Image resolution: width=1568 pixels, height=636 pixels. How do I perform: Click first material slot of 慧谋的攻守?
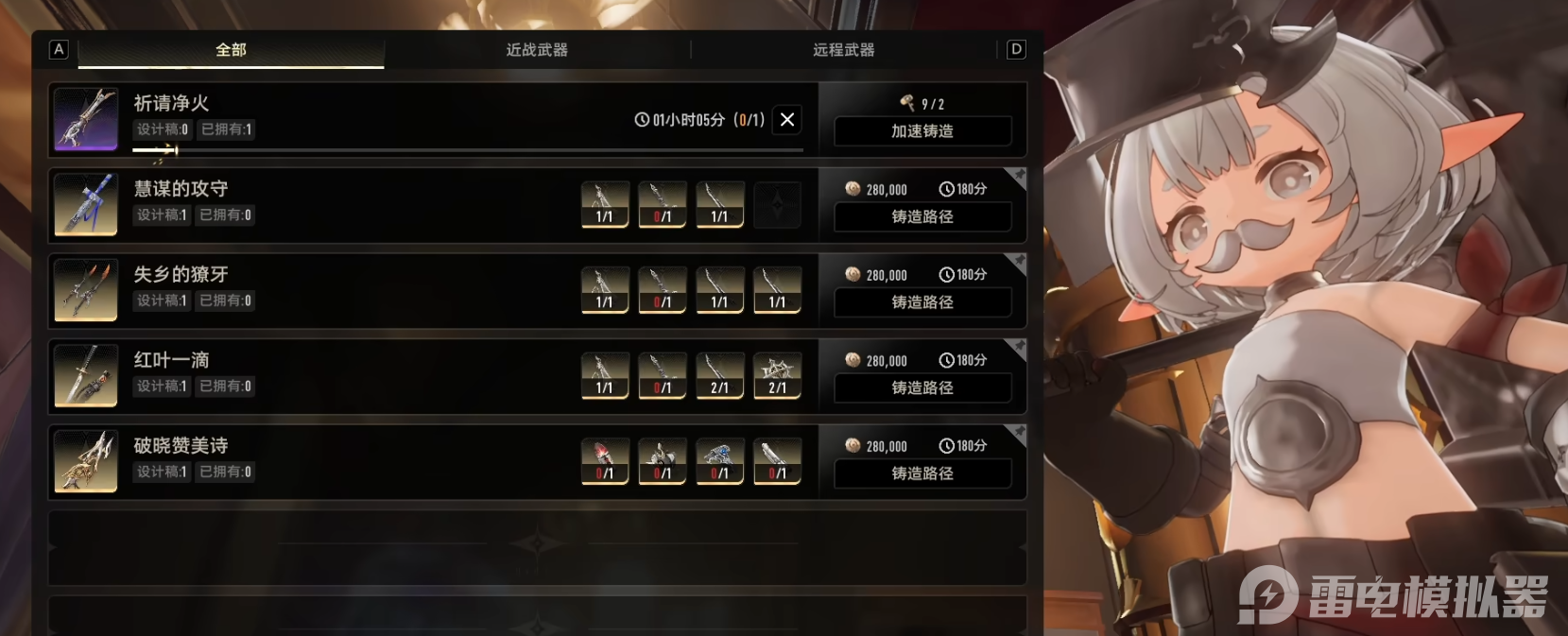(x=605, y=205)
